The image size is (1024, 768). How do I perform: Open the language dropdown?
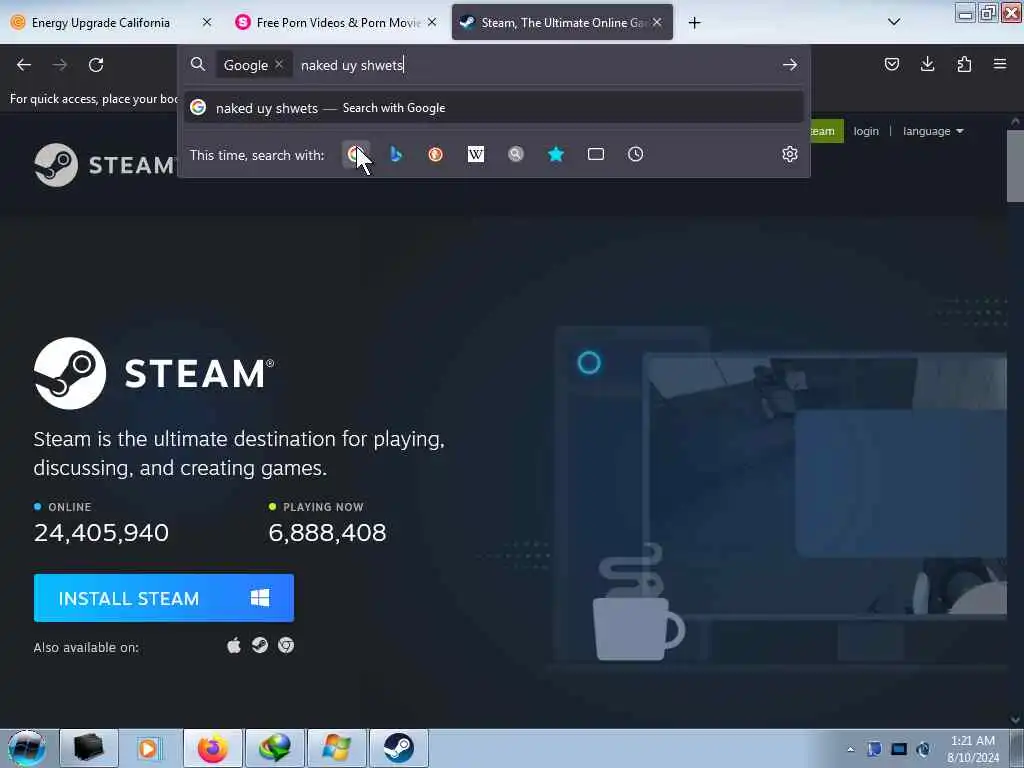tap(933, 131)
